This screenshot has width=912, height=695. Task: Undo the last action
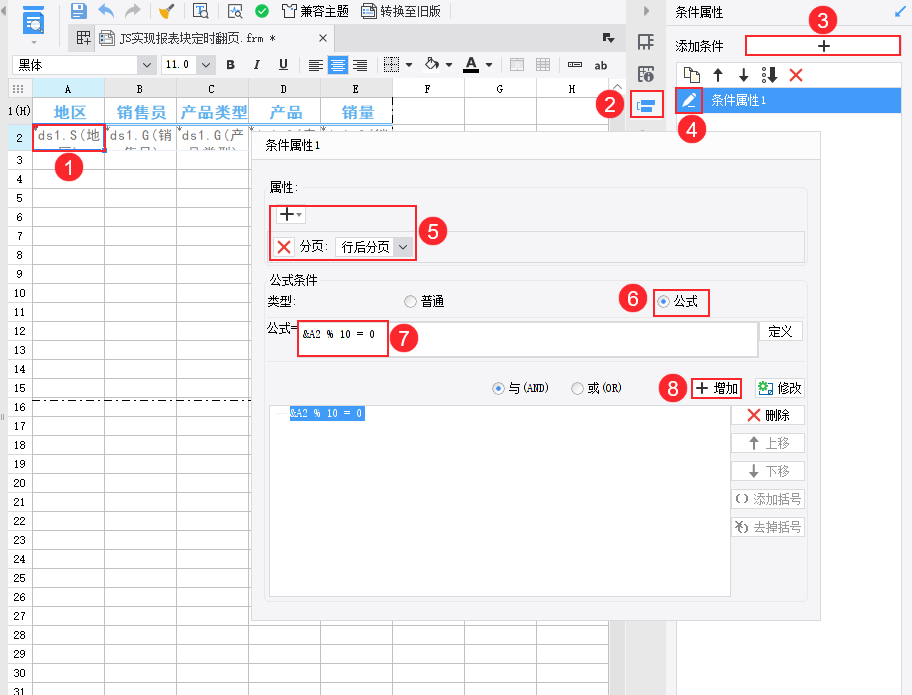(106, 10)
